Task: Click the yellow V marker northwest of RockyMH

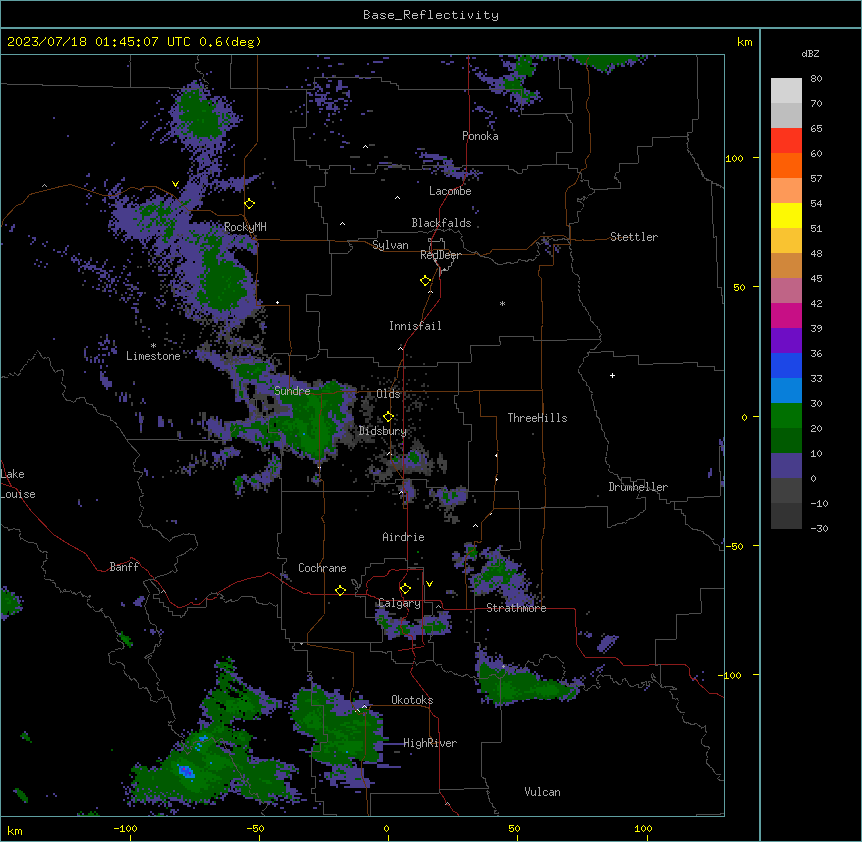Action: (175, 184)
